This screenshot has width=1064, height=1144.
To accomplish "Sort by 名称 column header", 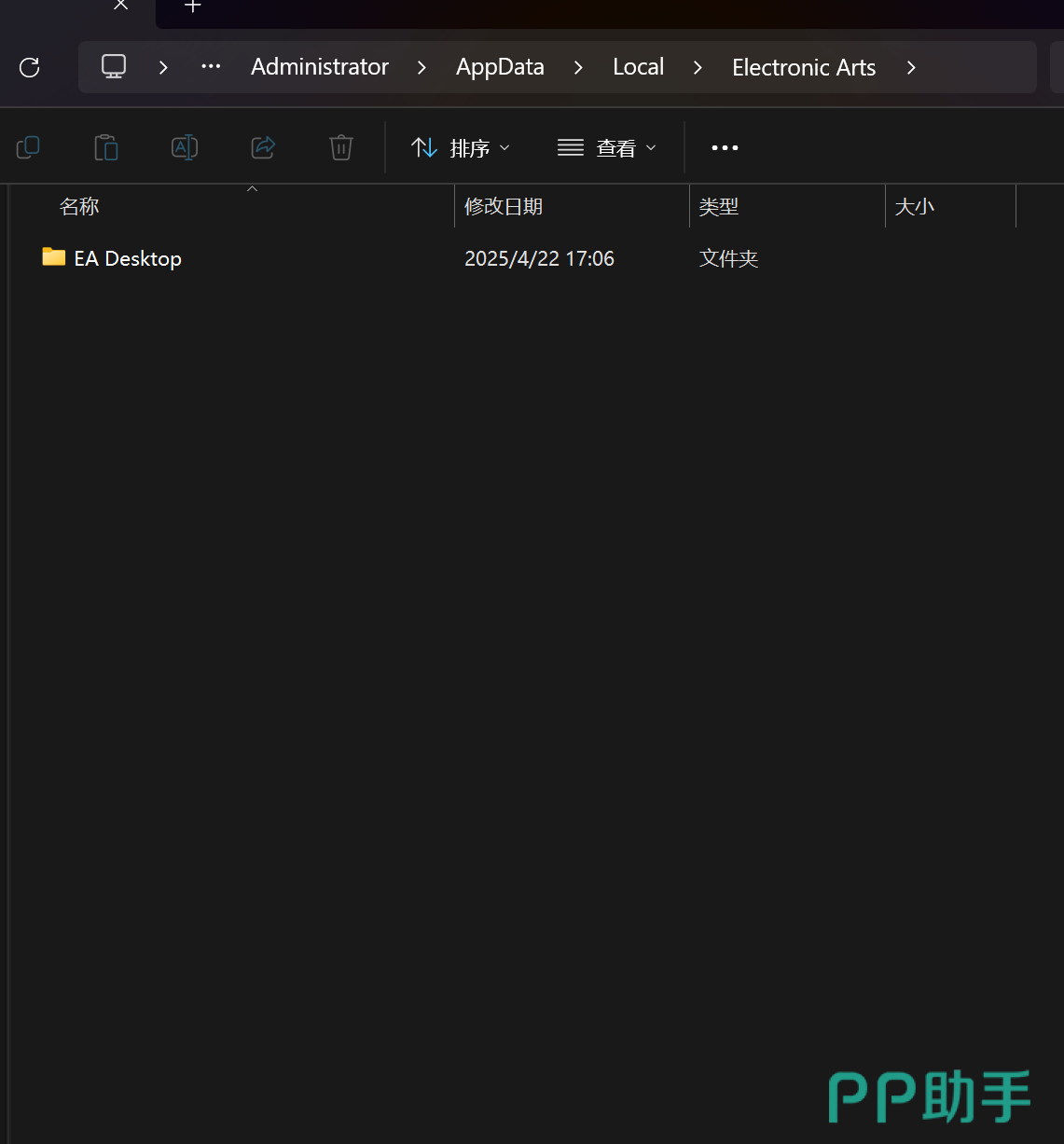I will [79, 206].
